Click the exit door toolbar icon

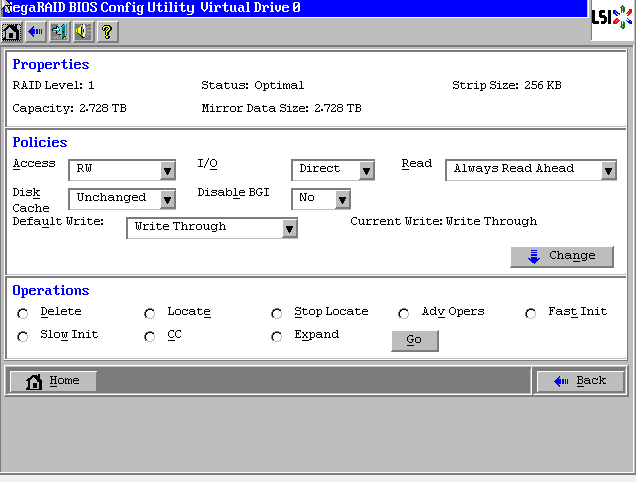tap(59, 32)
